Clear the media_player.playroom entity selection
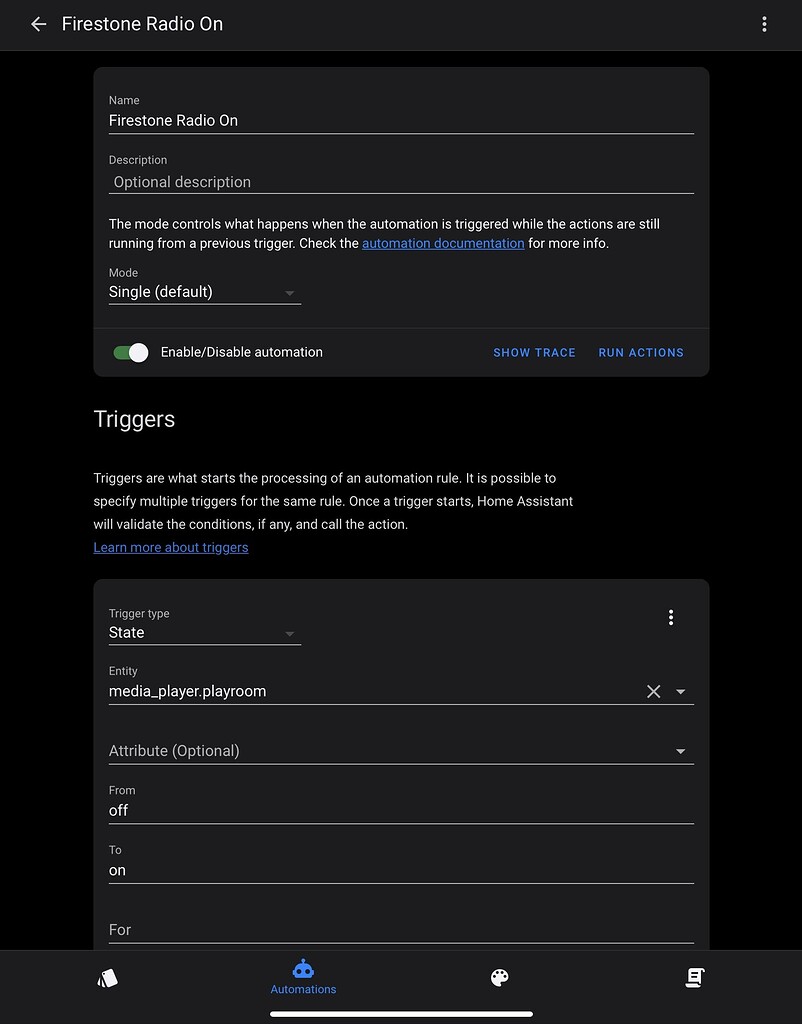 tap(653, 691)
